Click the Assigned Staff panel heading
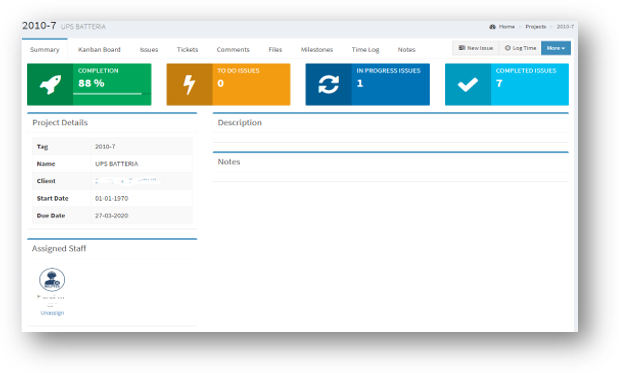Image resolution: width=619 pixels, height=373 pixels. [59, 249]
